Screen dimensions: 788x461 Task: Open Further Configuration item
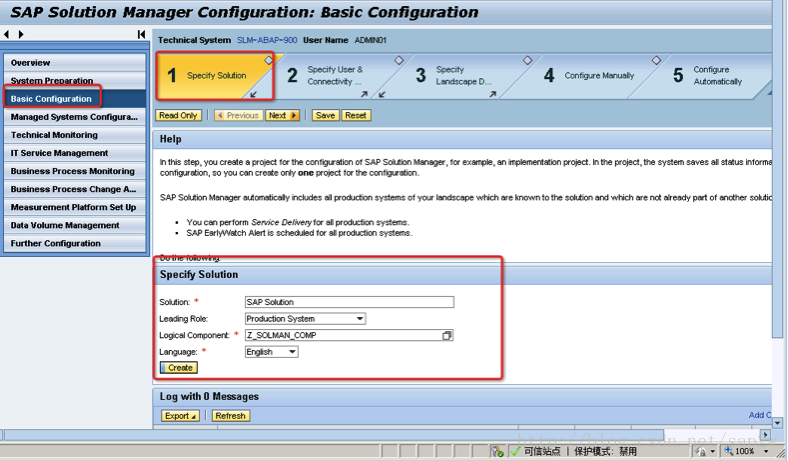tap(74, 244)
